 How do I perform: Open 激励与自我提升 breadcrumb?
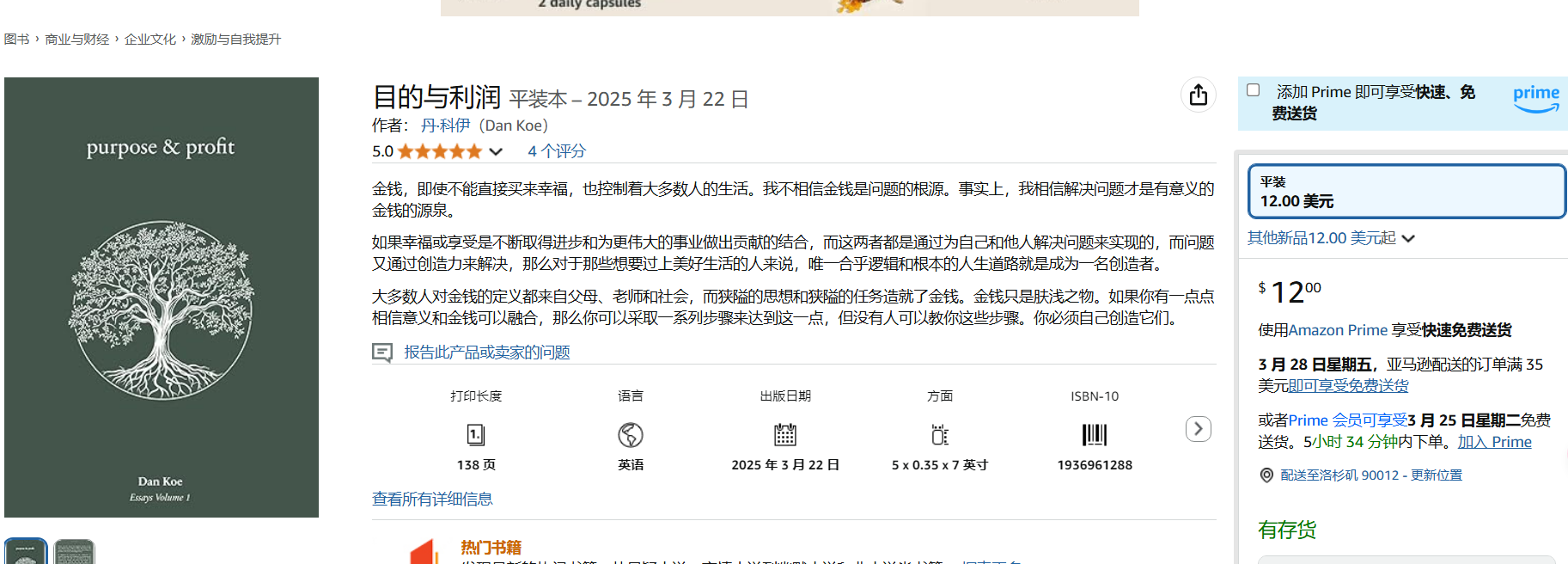(235, 40)
